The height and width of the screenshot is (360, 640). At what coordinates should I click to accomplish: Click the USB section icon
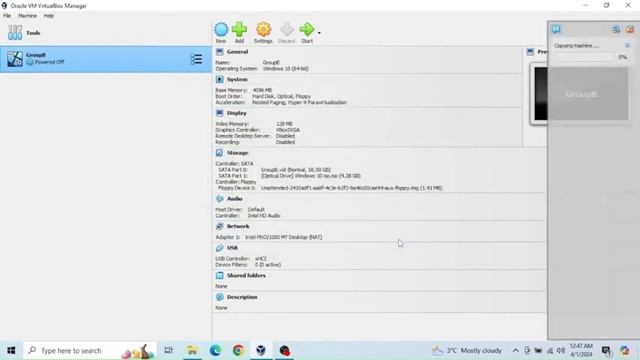[220, 248]
